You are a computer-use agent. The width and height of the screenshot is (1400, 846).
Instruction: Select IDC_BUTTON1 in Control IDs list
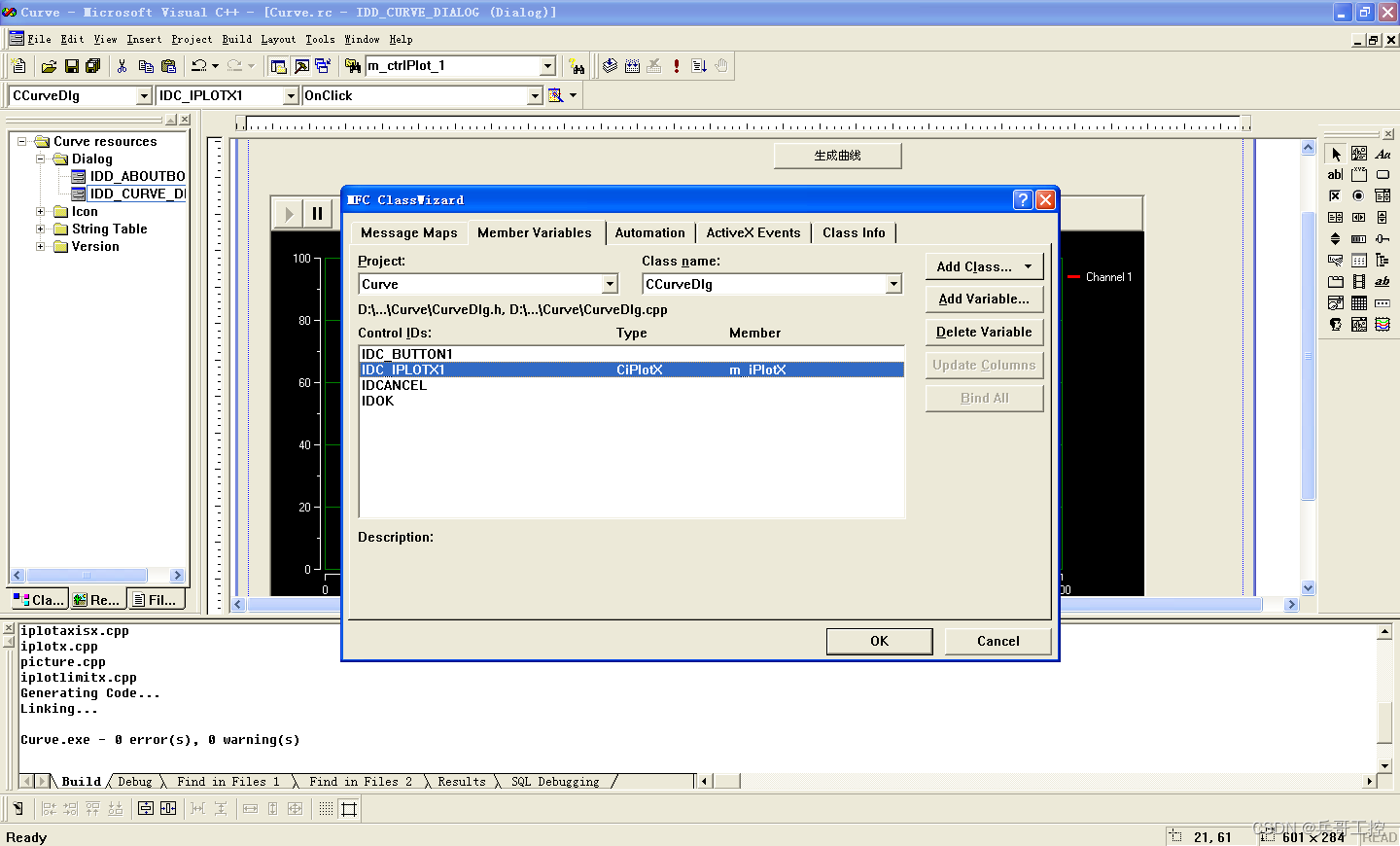631,354
